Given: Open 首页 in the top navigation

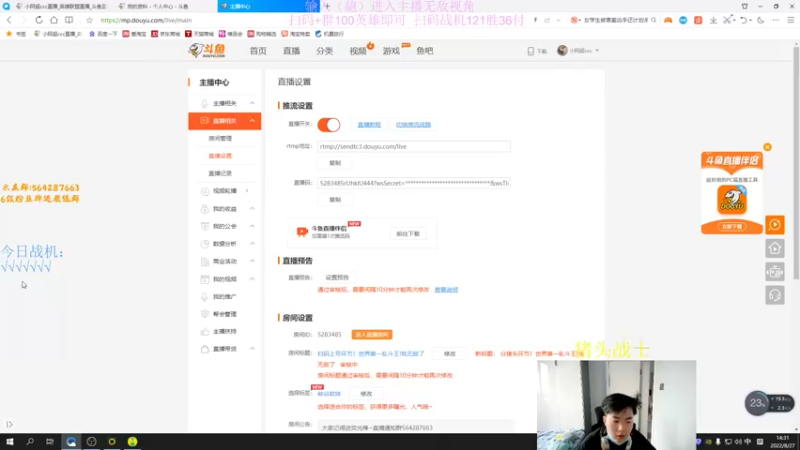Looking at the screenshot, I should [x=258, y=51].
